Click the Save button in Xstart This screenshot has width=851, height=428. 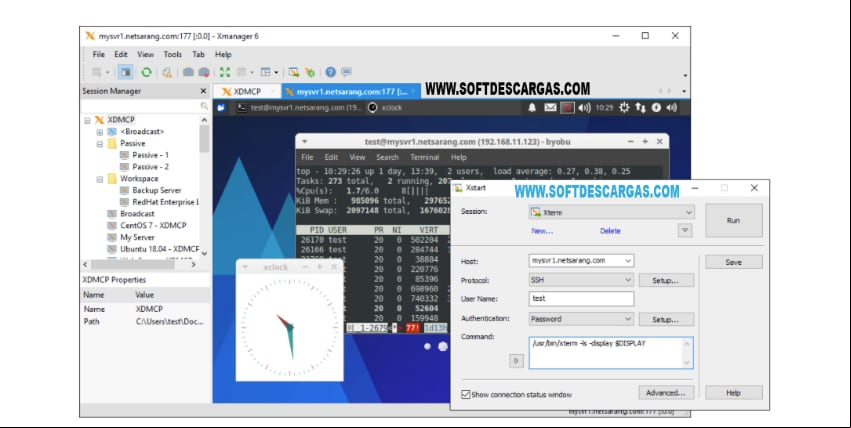tap(733, 262)
